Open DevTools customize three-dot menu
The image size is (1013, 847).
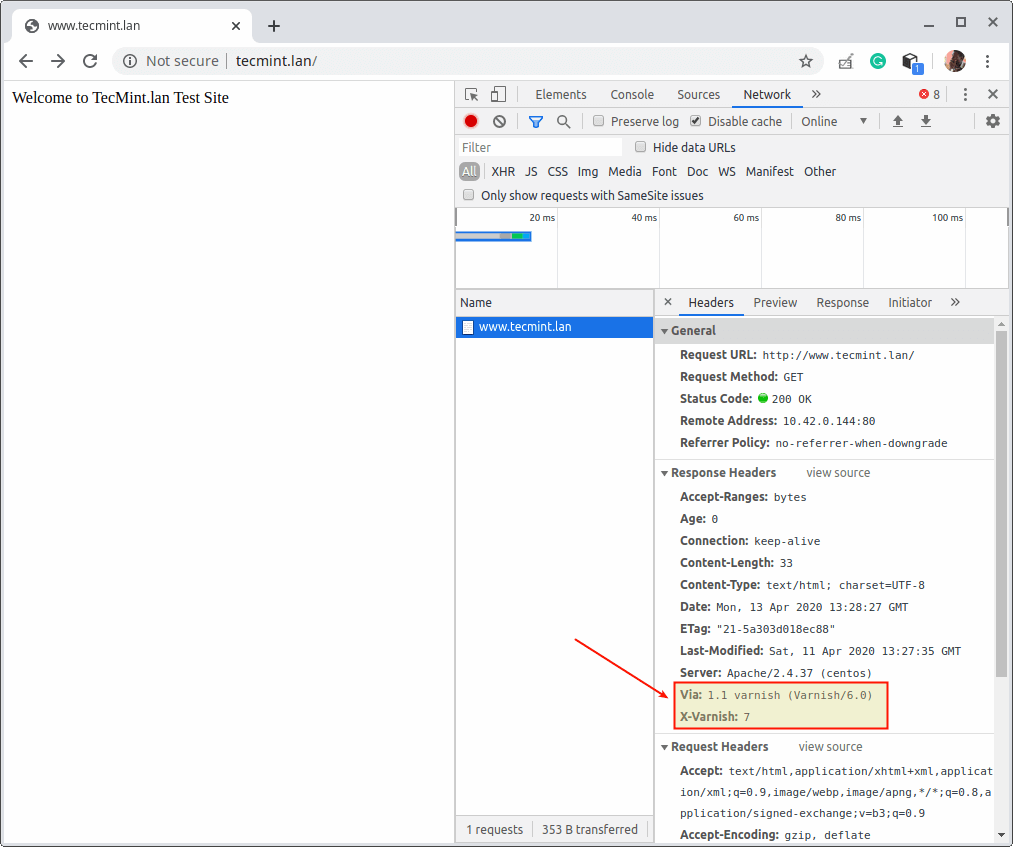[965, 94]
